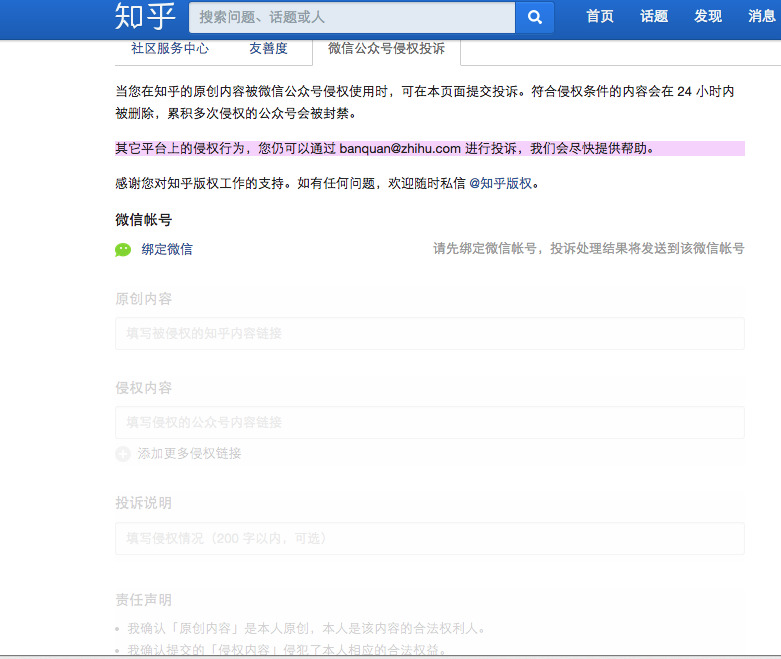Click the 责任声明 section heading
This screenshot has width=781, height=659.
coord(143,600)
